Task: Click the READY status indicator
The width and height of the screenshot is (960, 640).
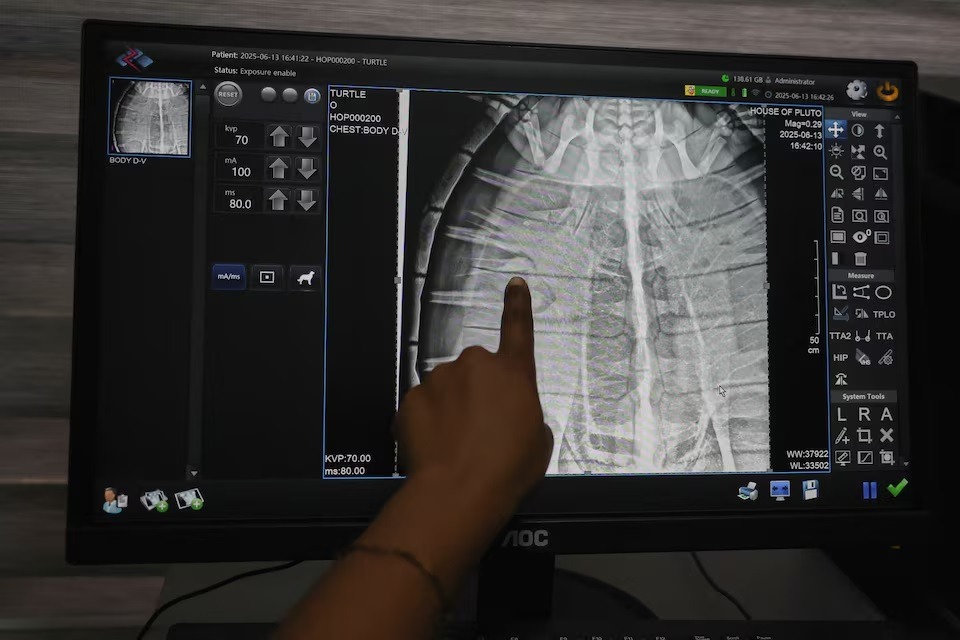Action: click(x=705, y=91)
